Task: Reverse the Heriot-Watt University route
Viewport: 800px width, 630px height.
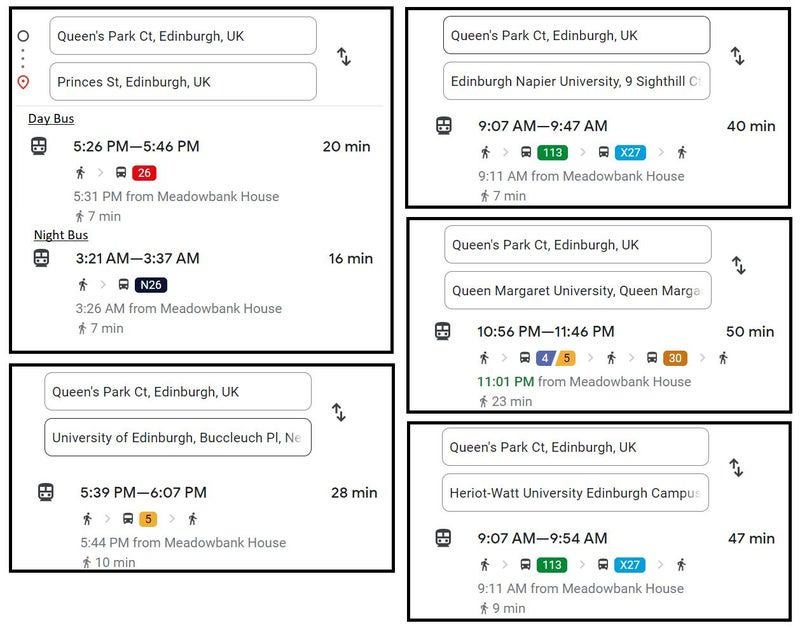Action: (x=736, y=467)
